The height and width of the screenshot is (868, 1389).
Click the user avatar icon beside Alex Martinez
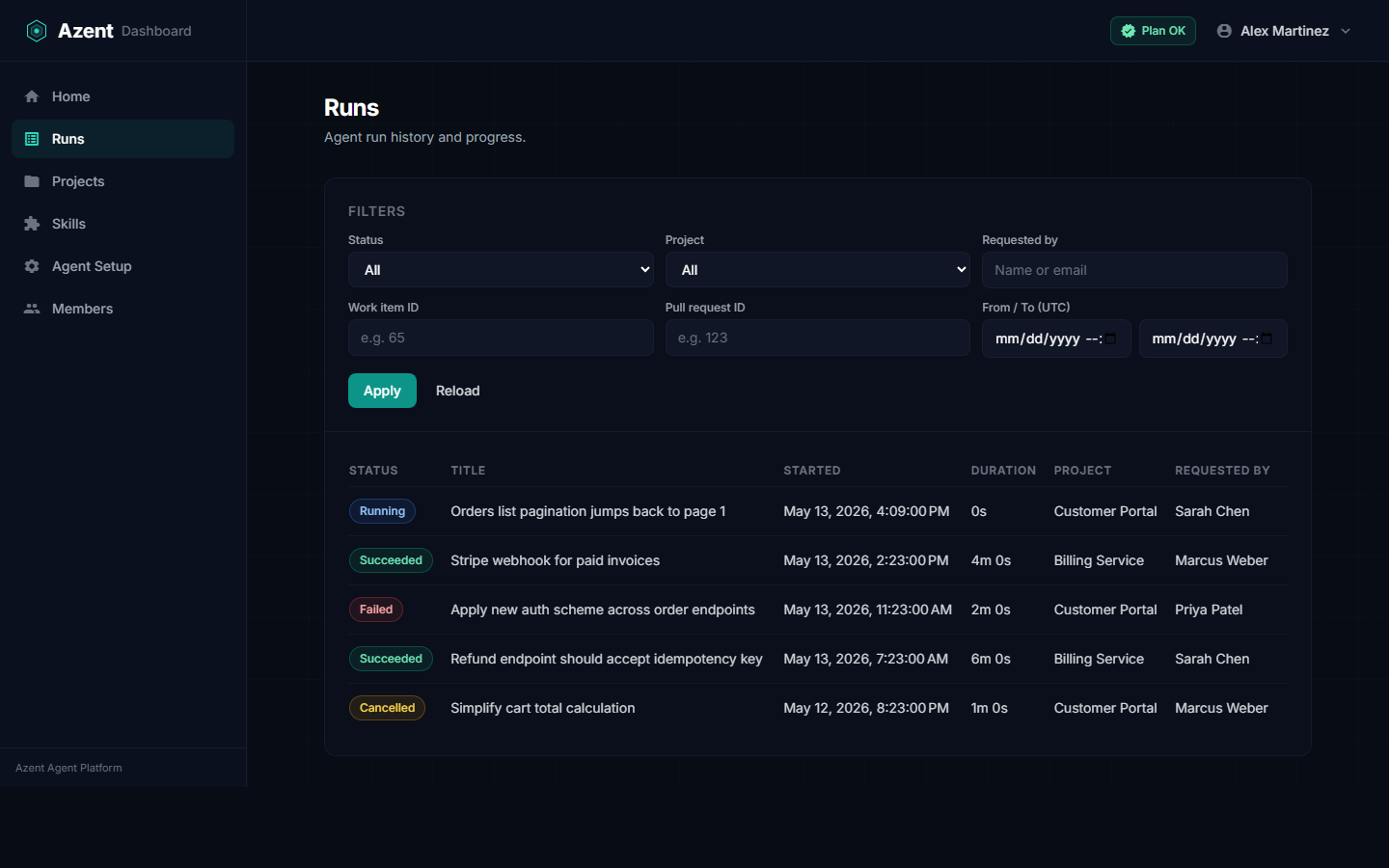click(1224, 31)
